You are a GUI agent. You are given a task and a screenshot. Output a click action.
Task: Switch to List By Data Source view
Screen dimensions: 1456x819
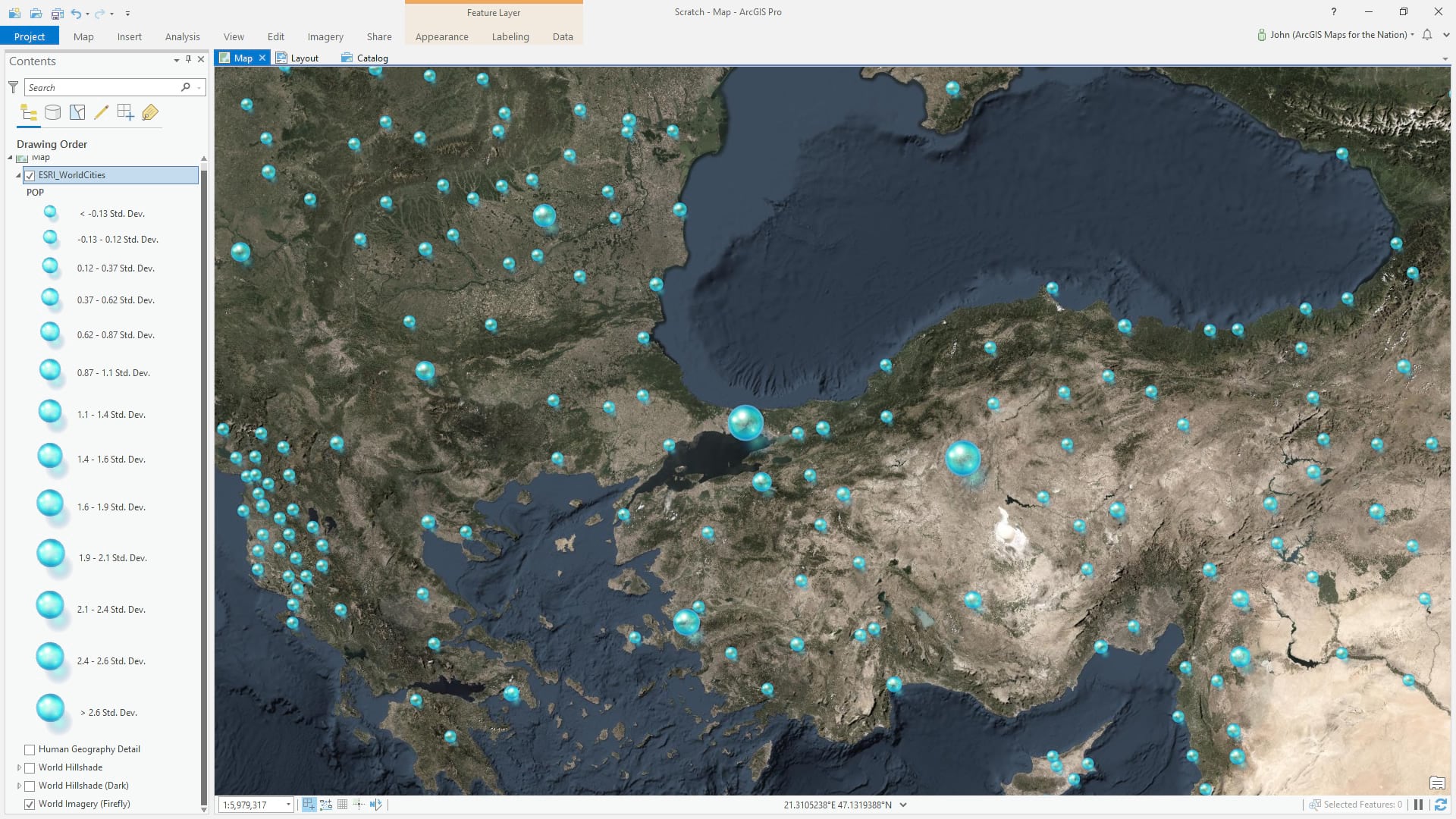pyautogui.click(x=52, y=113)
